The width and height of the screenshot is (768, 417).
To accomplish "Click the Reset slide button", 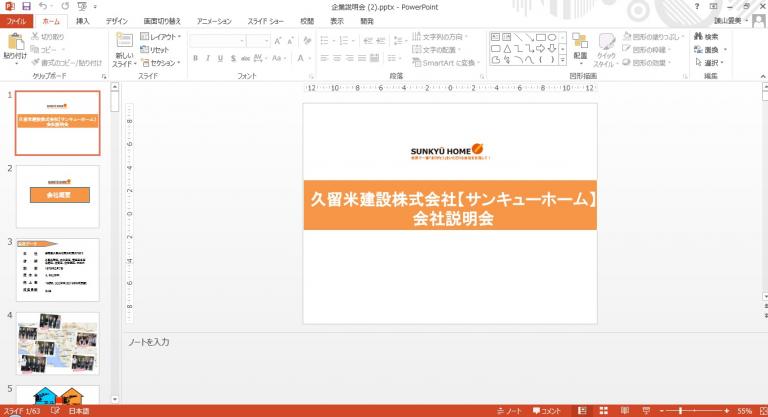I will click(x=154, y=49).
